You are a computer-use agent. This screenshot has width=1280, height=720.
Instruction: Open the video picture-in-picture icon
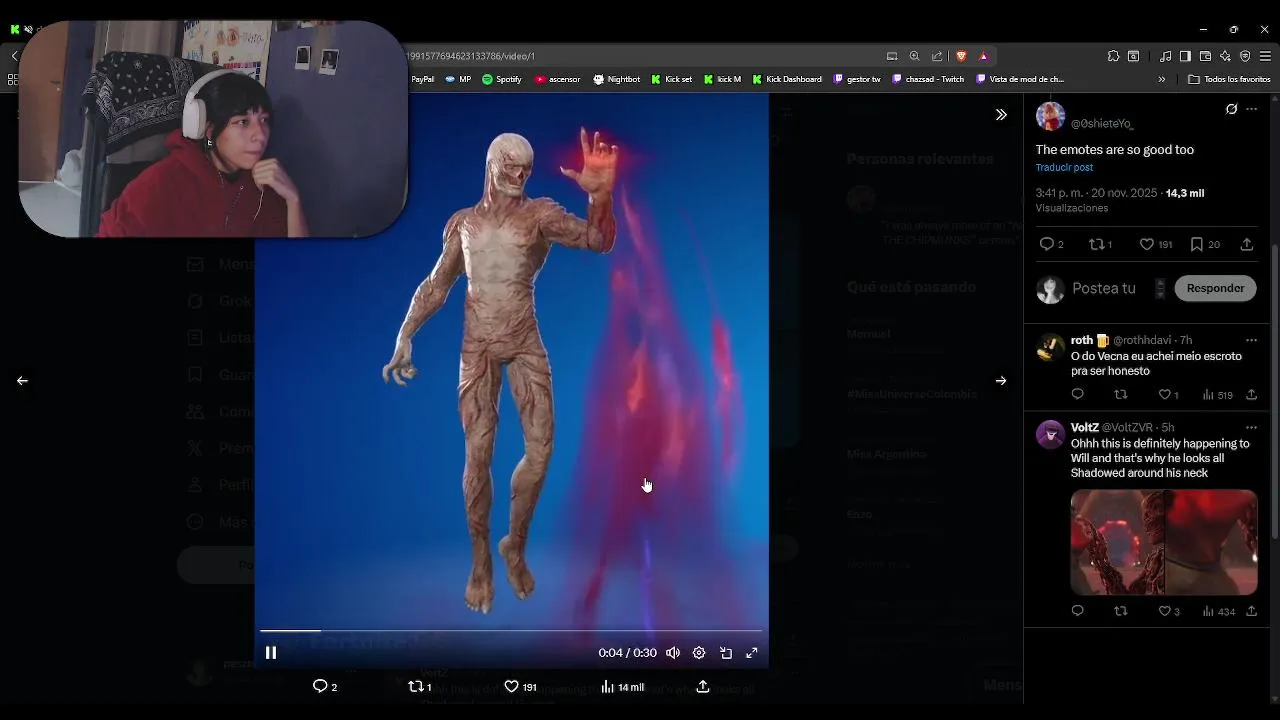(x=726, y=653)
